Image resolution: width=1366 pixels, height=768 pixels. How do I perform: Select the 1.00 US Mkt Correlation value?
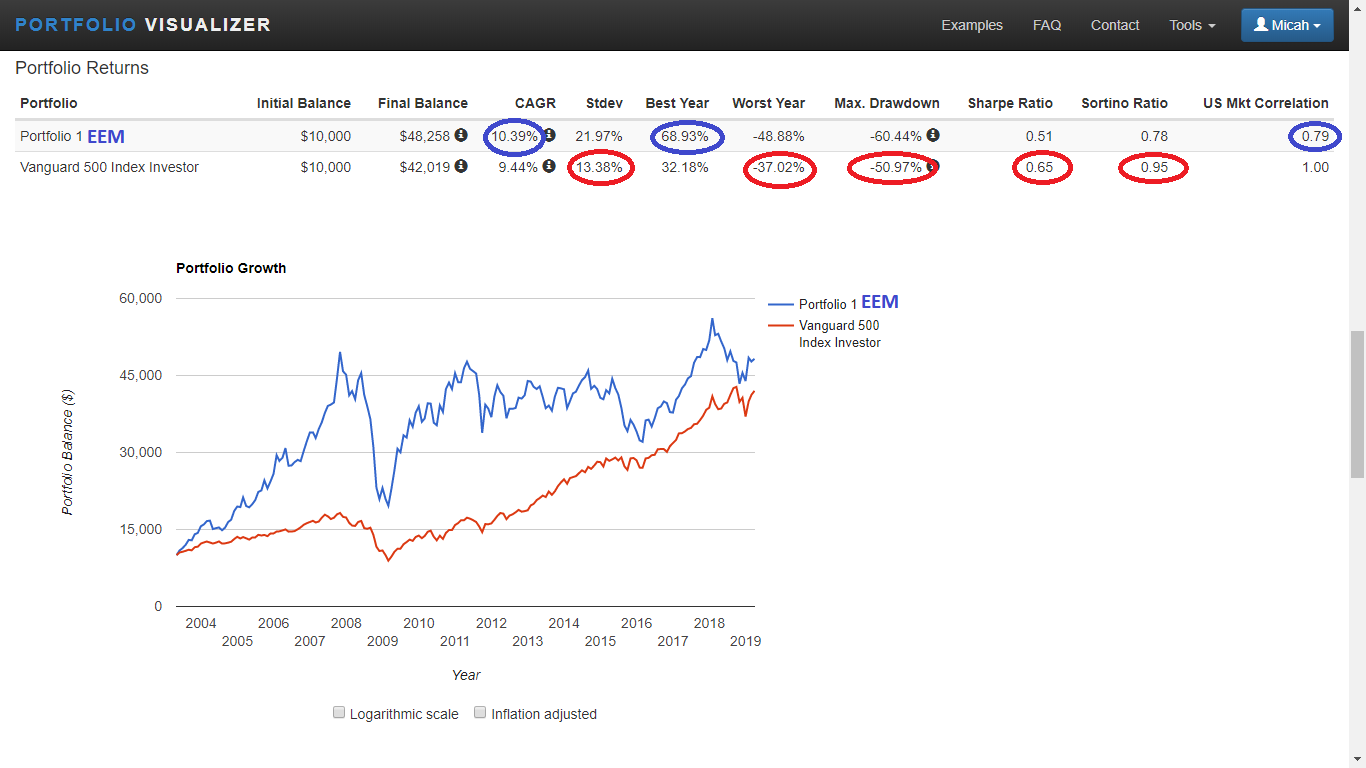click(x=1316, y=167)
